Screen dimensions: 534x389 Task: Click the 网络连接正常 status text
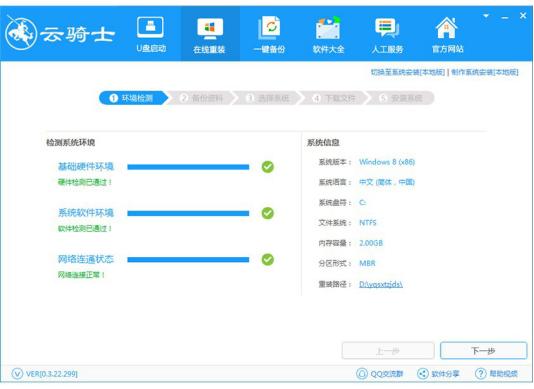tap(81, 275)
